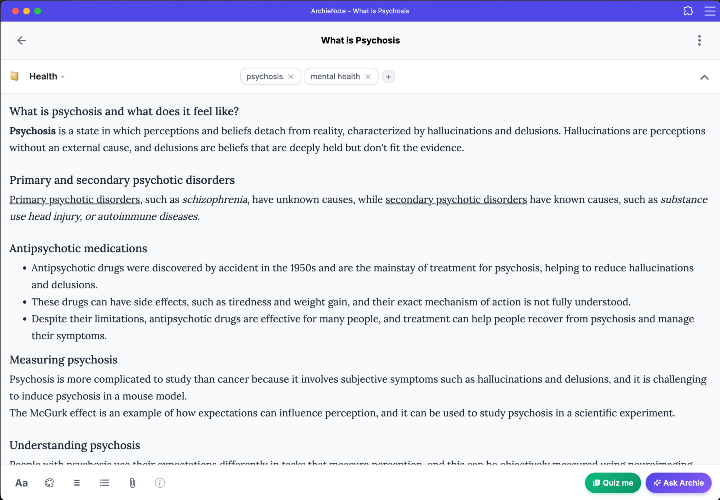Remove the mental health tag
This screenshot has height=500, width=720.
368,77
